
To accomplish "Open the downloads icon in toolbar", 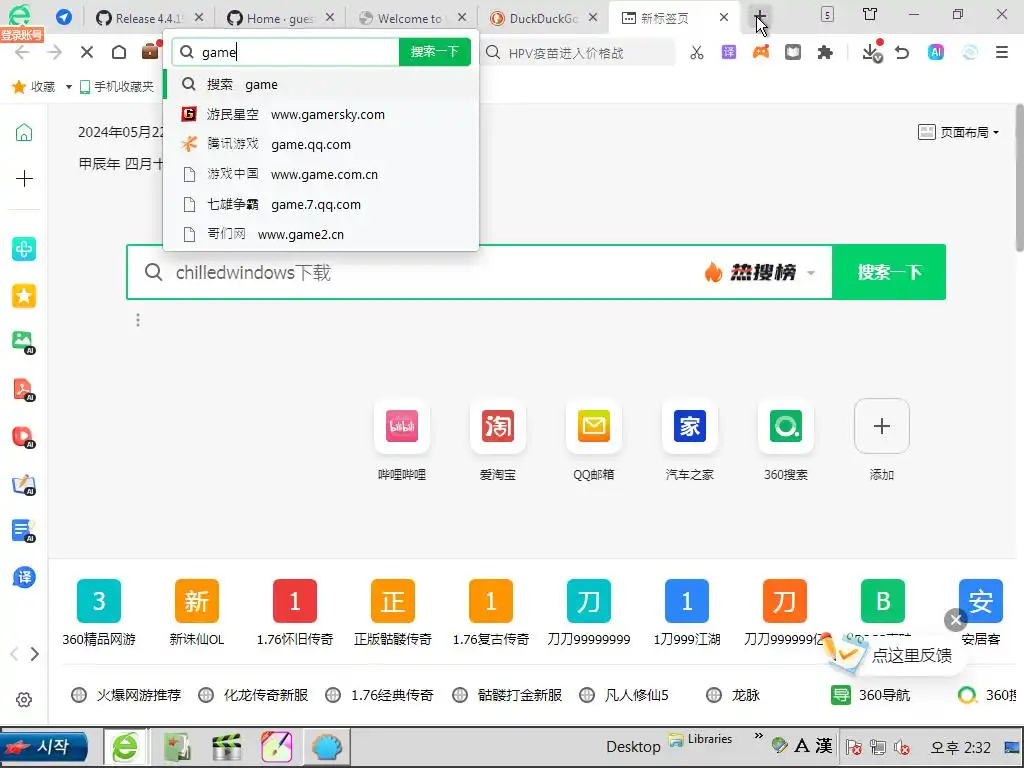I will coord(872,52).
